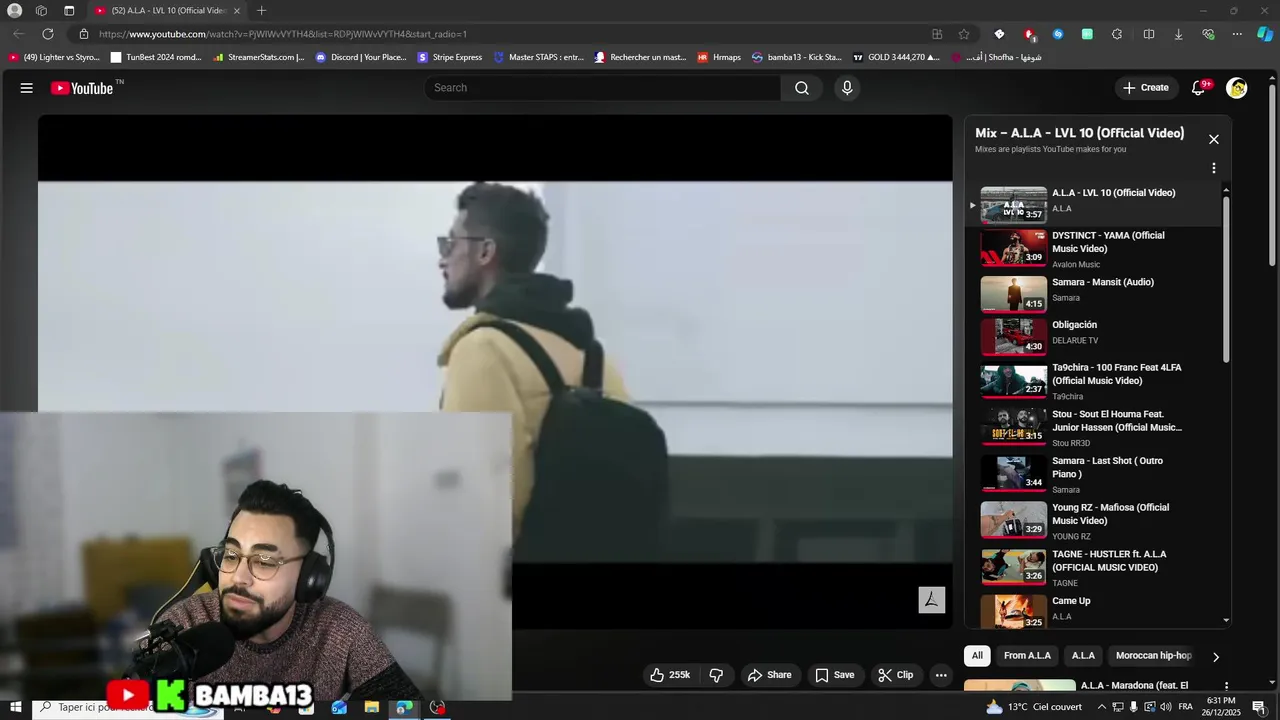Open the taskbar notification center

[1259, 707]
